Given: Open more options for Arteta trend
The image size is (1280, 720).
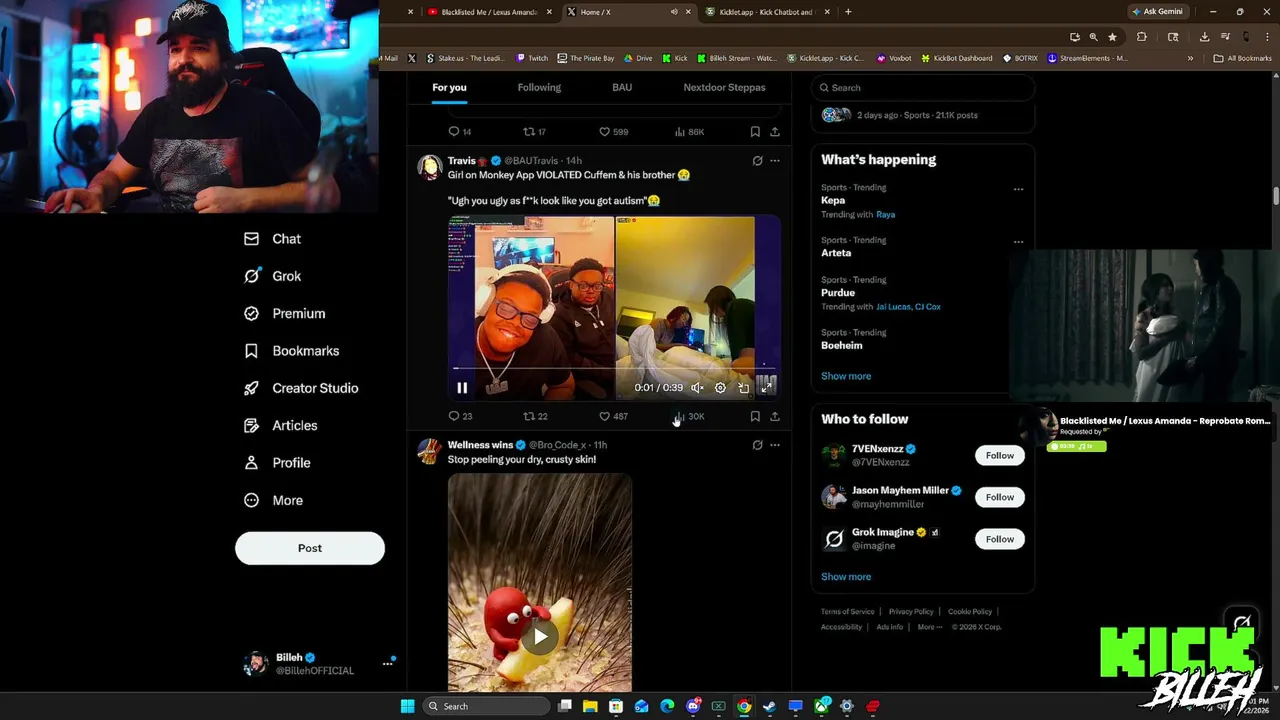Looking at the screenshot, I should pyautogui.click(x=1018, y=242).
